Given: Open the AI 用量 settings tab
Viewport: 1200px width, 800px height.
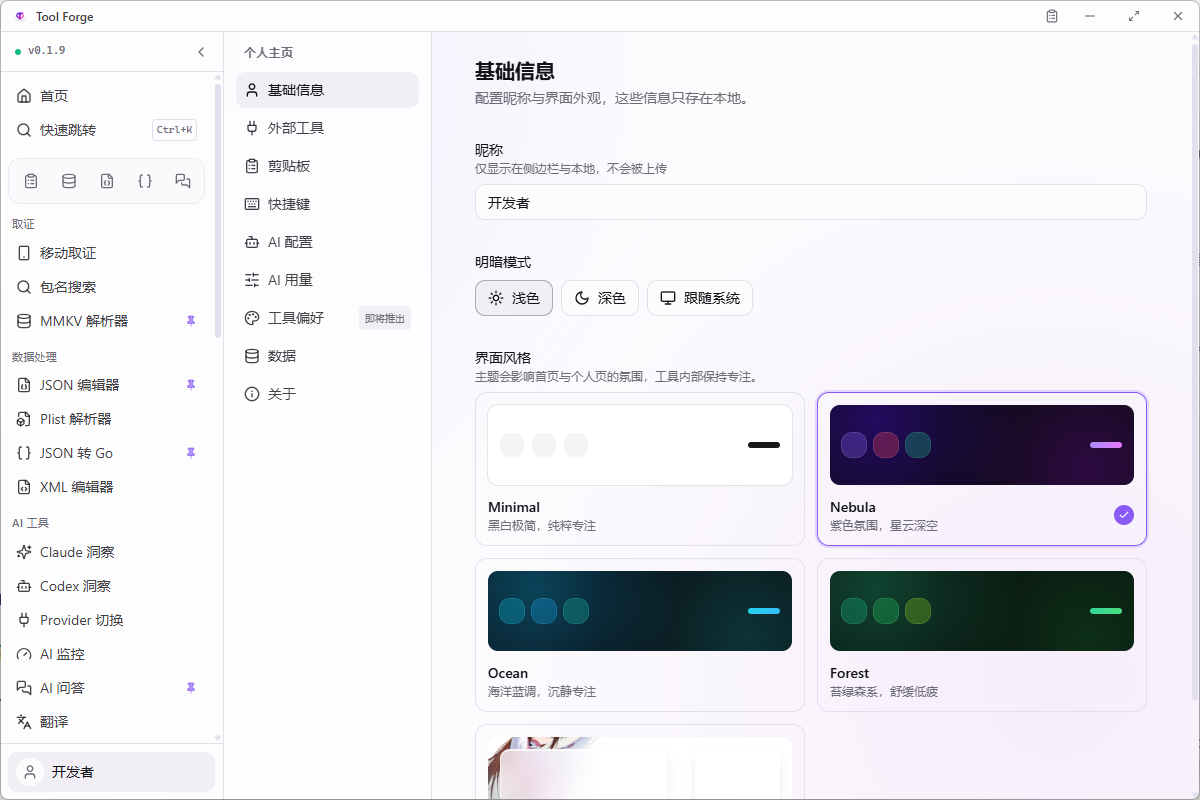Looking at the screenshot, I should tap(327, 280).
